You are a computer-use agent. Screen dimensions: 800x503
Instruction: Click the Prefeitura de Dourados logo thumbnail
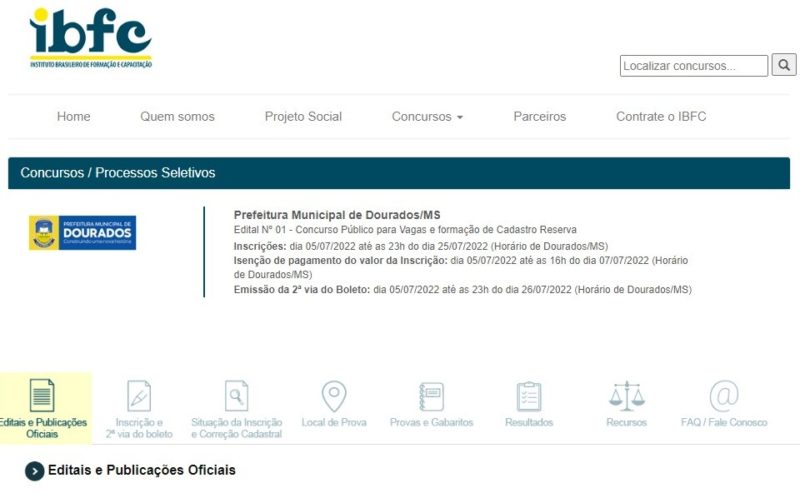pyautogui.click(x=82, y=233)
